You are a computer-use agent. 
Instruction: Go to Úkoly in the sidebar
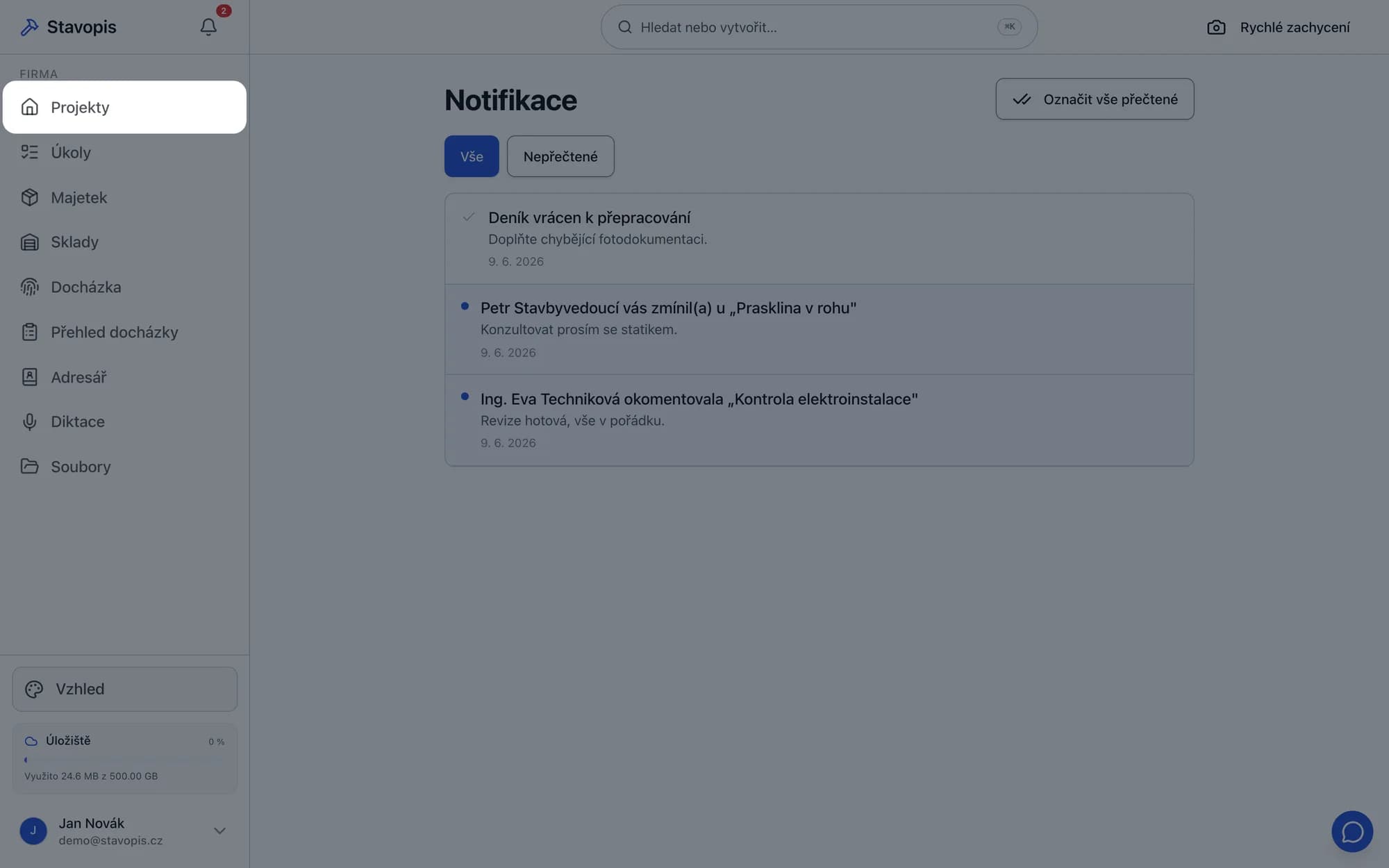click(125, 152)
